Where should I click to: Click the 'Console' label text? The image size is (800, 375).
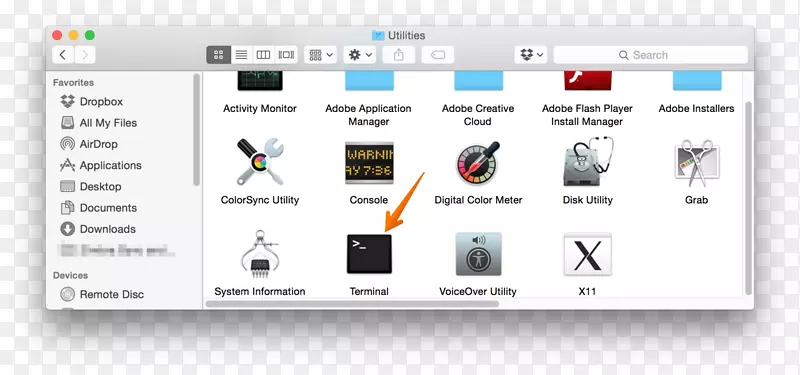pos(369,200)
